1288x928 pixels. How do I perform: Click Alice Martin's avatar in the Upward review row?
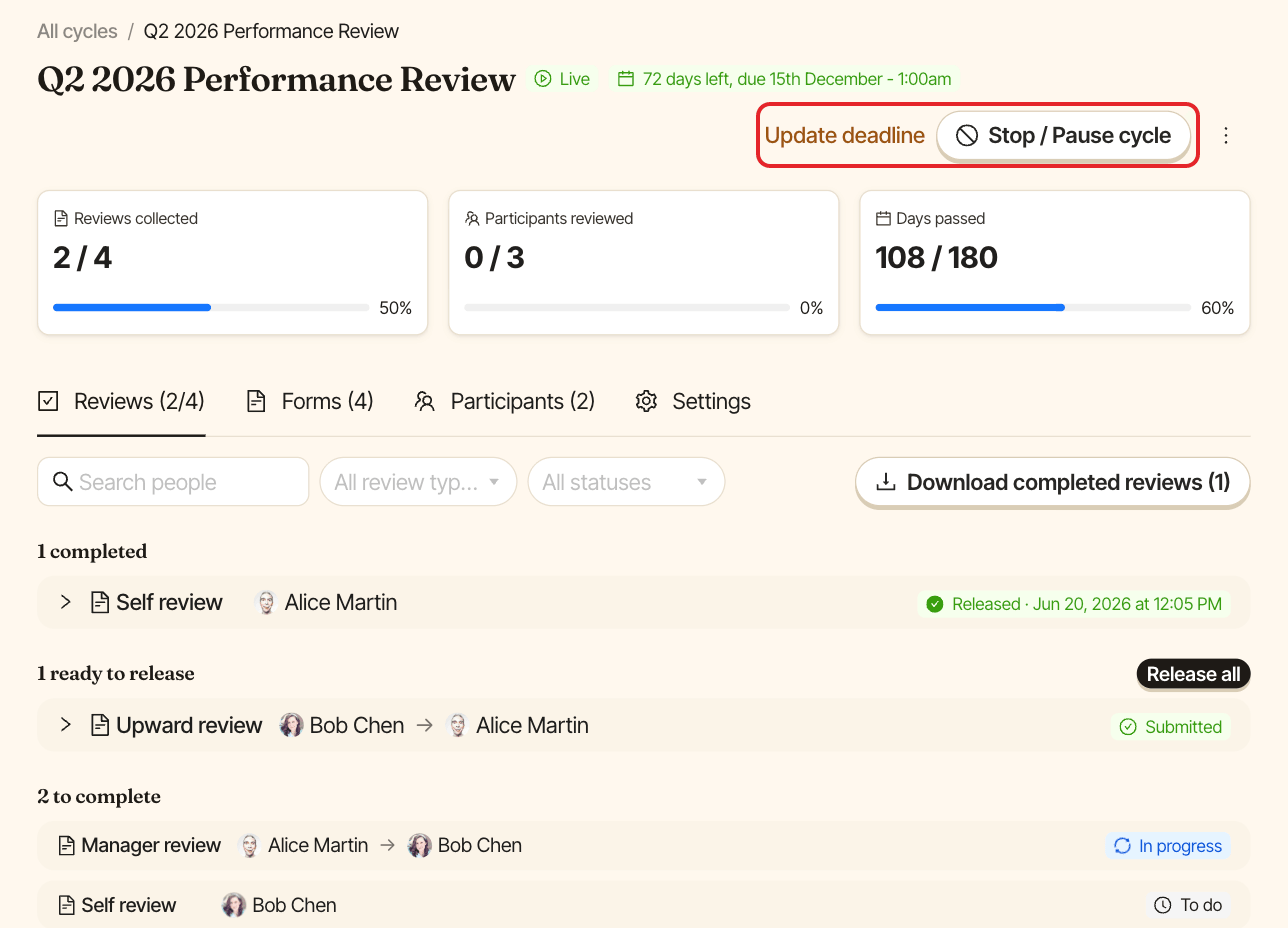coord(457,726)
